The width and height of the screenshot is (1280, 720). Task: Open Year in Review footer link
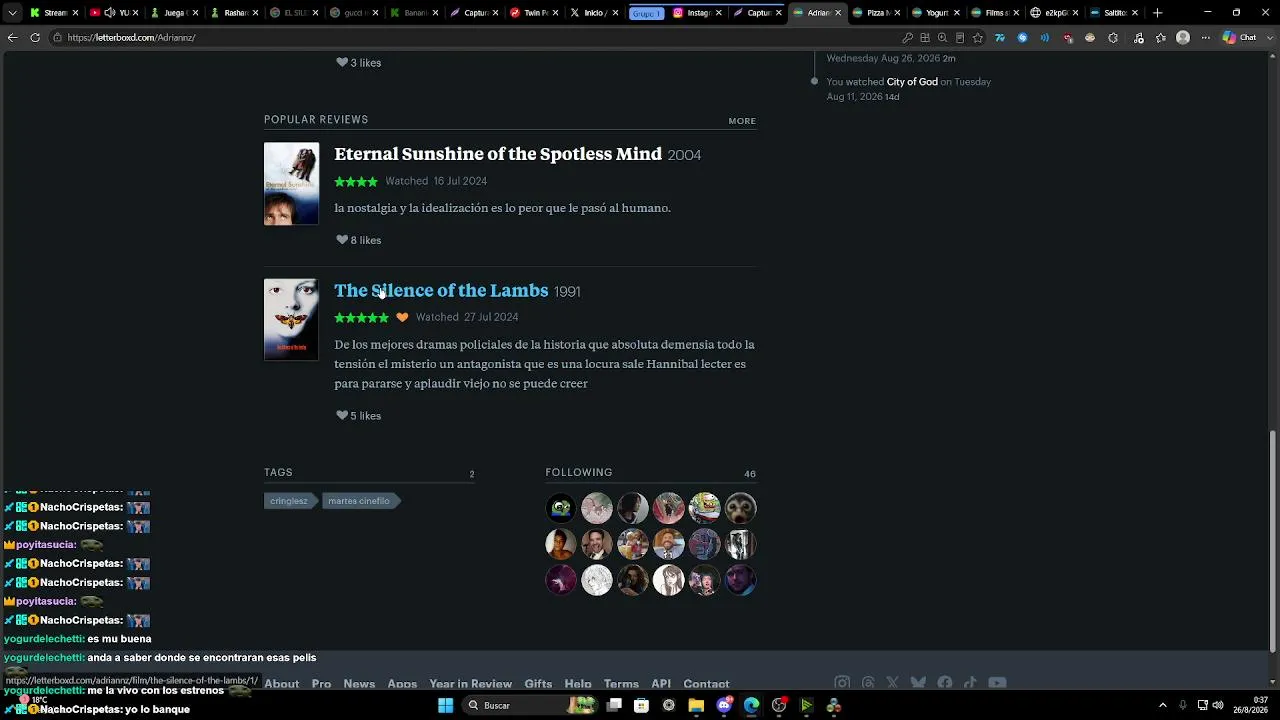tap(471, 684)
